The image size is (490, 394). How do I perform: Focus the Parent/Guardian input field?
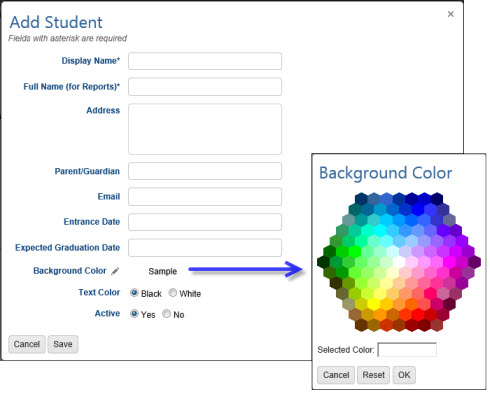205,171
